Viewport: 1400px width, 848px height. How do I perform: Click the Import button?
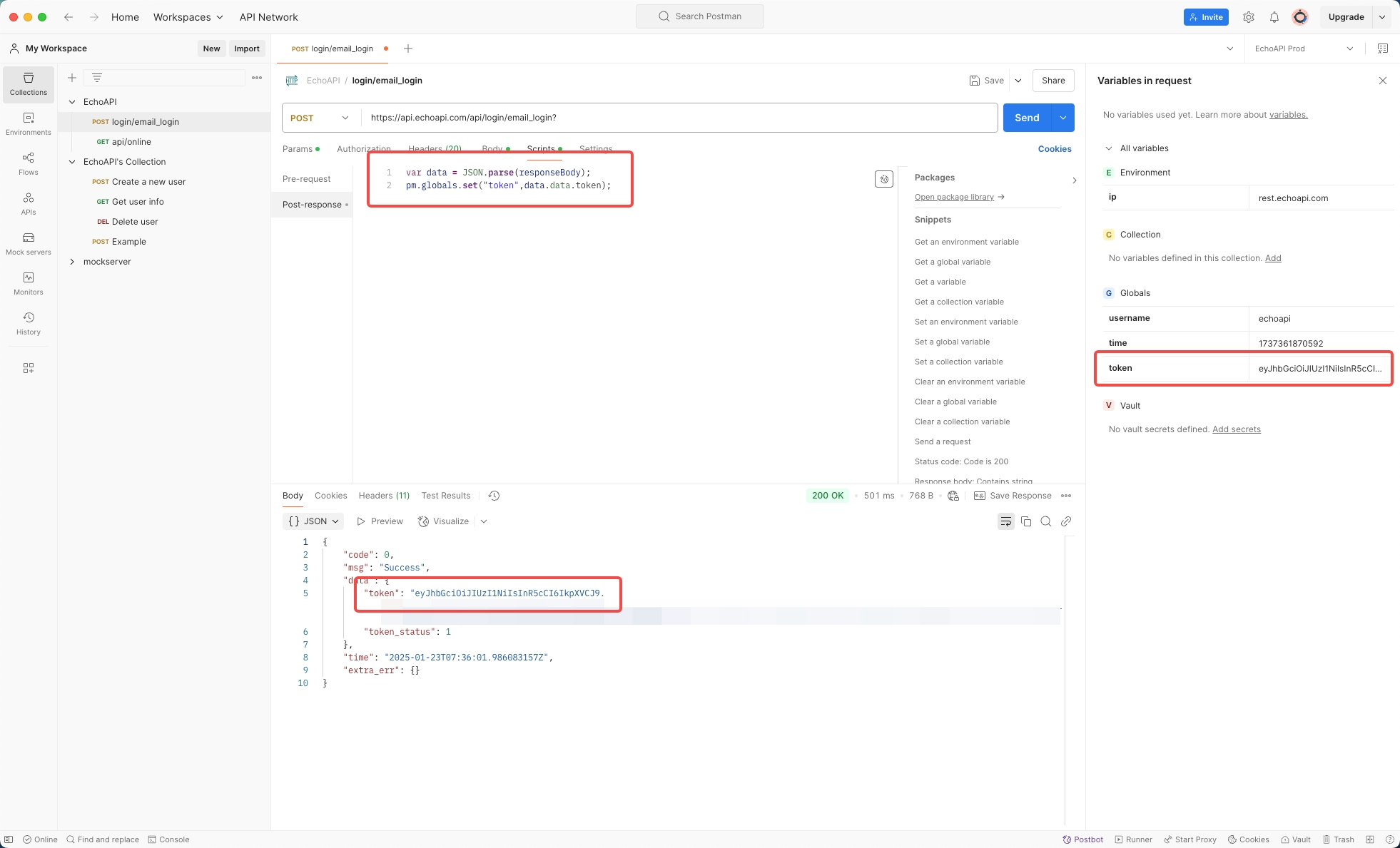click(x=247, y=48)
